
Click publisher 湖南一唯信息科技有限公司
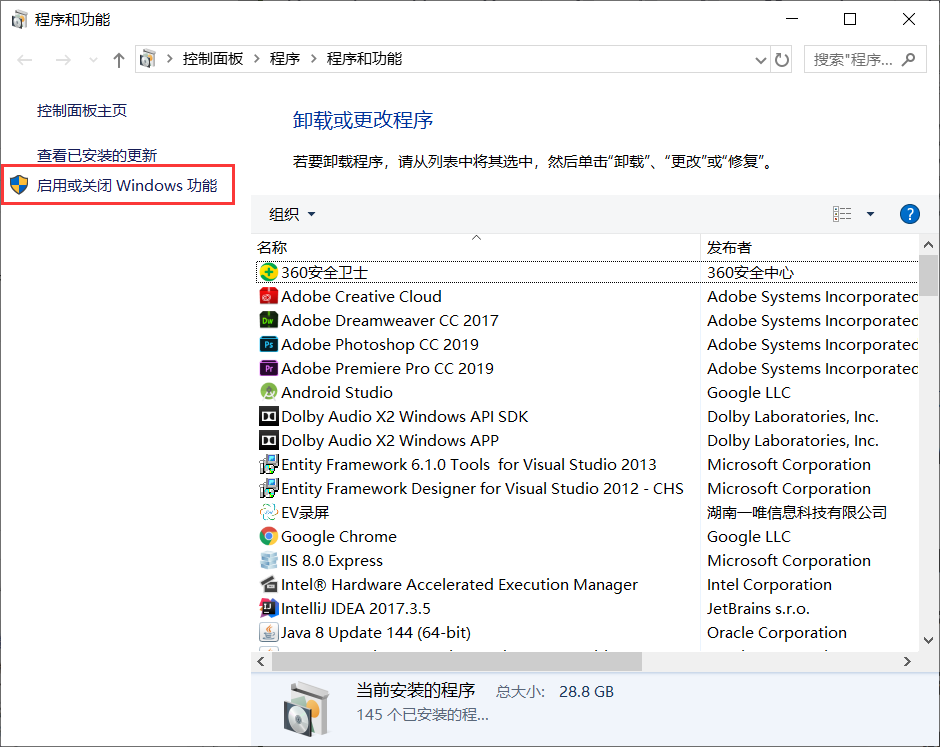point(797,512)
